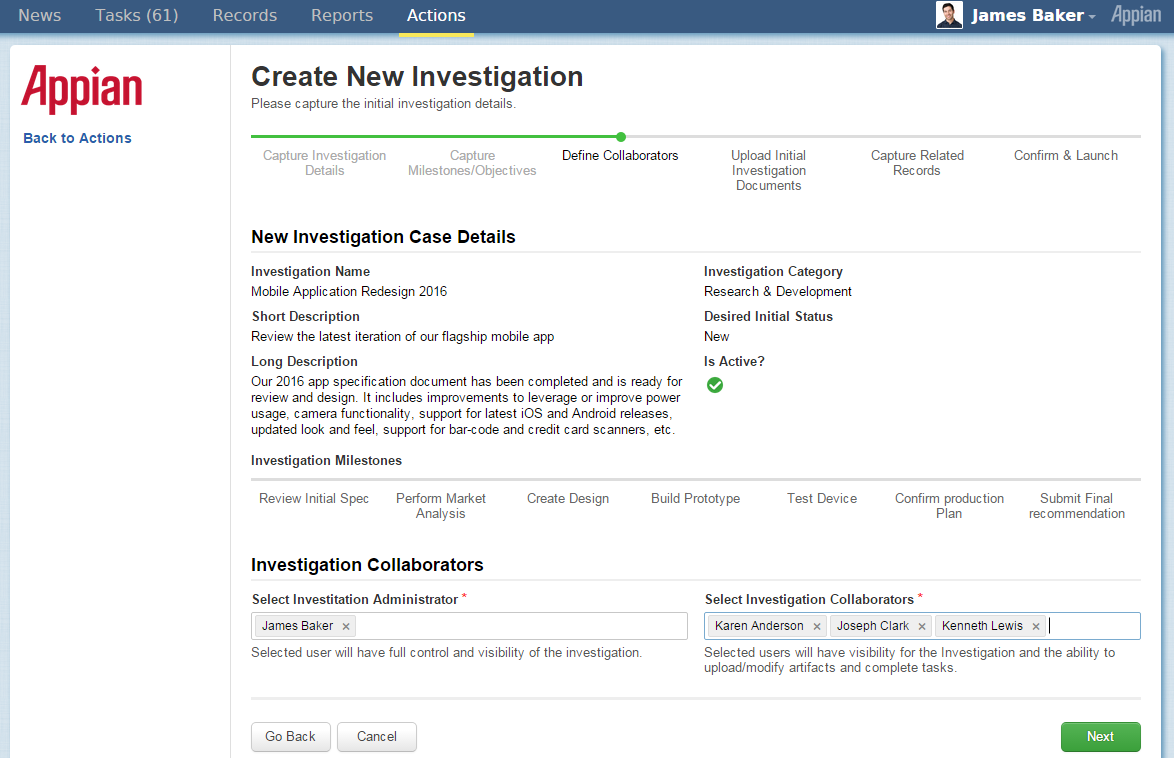Switch to the Records tab
This screenshot has height=758, width=1174.
[245, 15]
